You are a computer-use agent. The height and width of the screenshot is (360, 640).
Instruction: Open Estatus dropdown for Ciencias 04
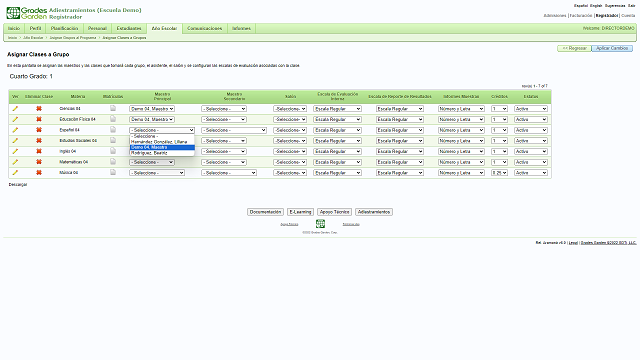[531, 109]
